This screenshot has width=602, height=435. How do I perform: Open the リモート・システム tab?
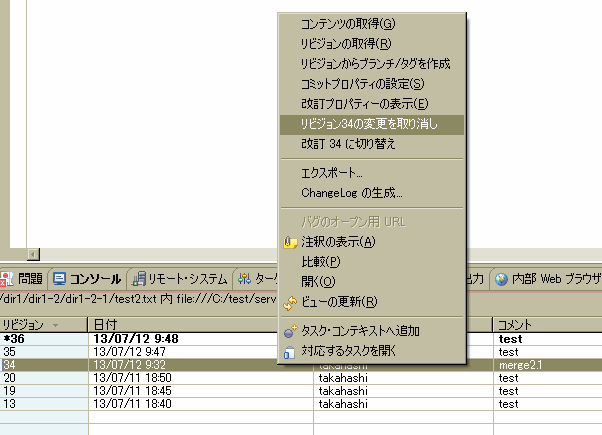[x=180, y=279]
